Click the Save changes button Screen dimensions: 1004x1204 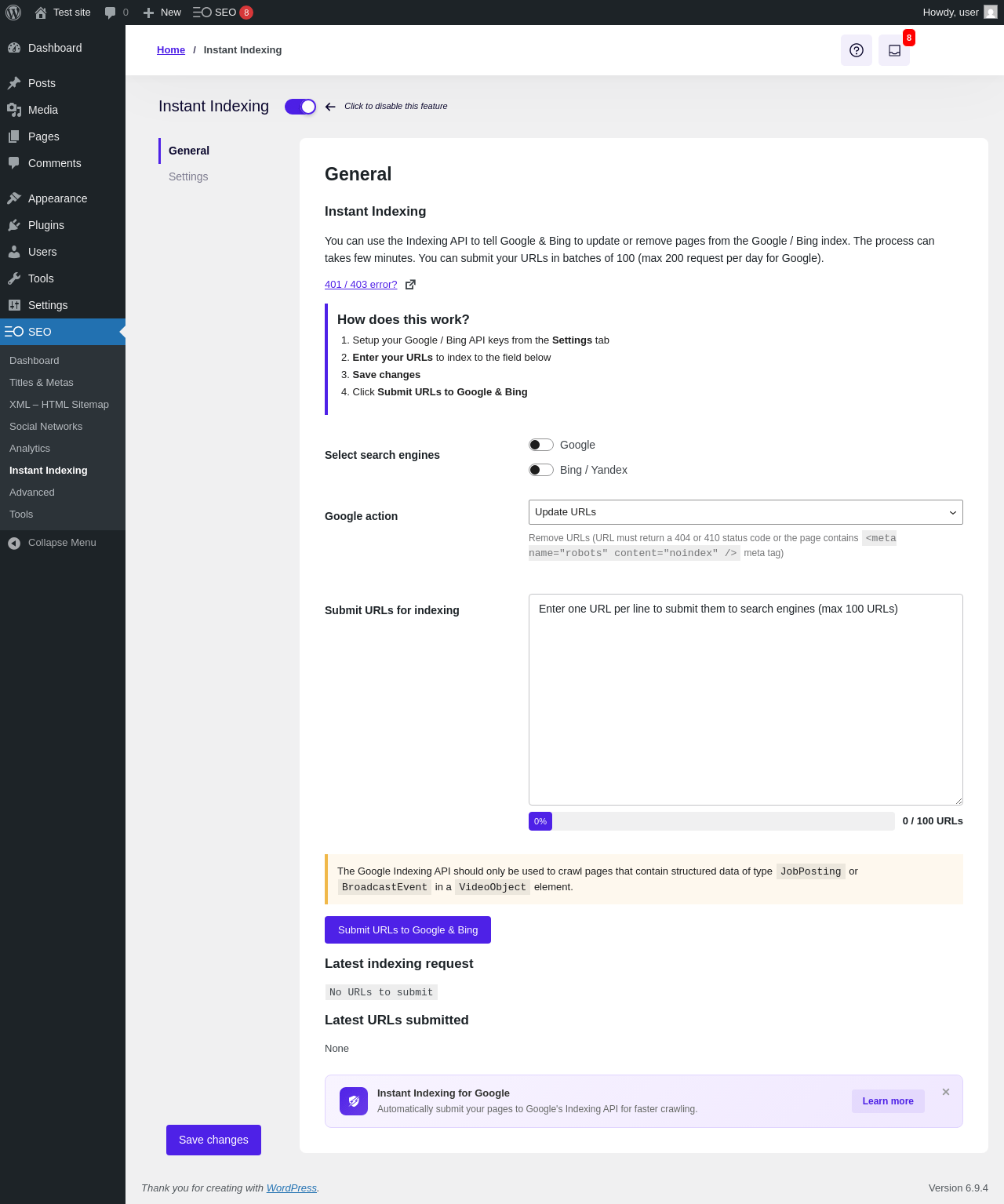pos(213,1140)
